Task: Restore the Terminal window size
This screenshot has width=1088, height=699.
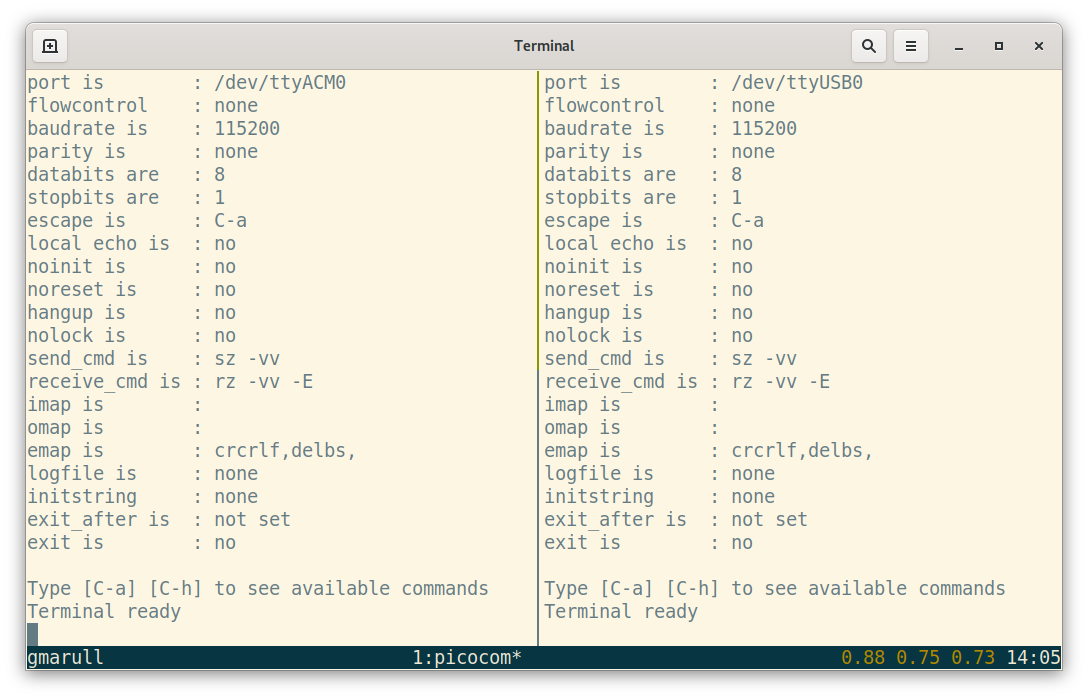Action: [997, 47]
